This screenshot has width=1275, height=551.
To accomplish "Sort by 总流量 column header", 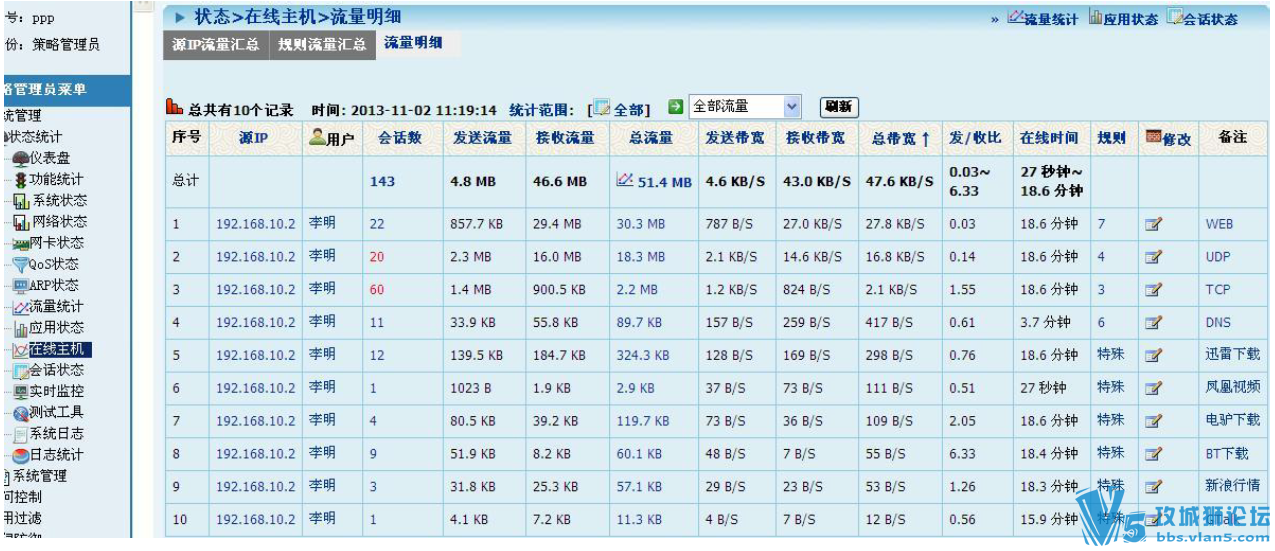I will pos(651,138).
